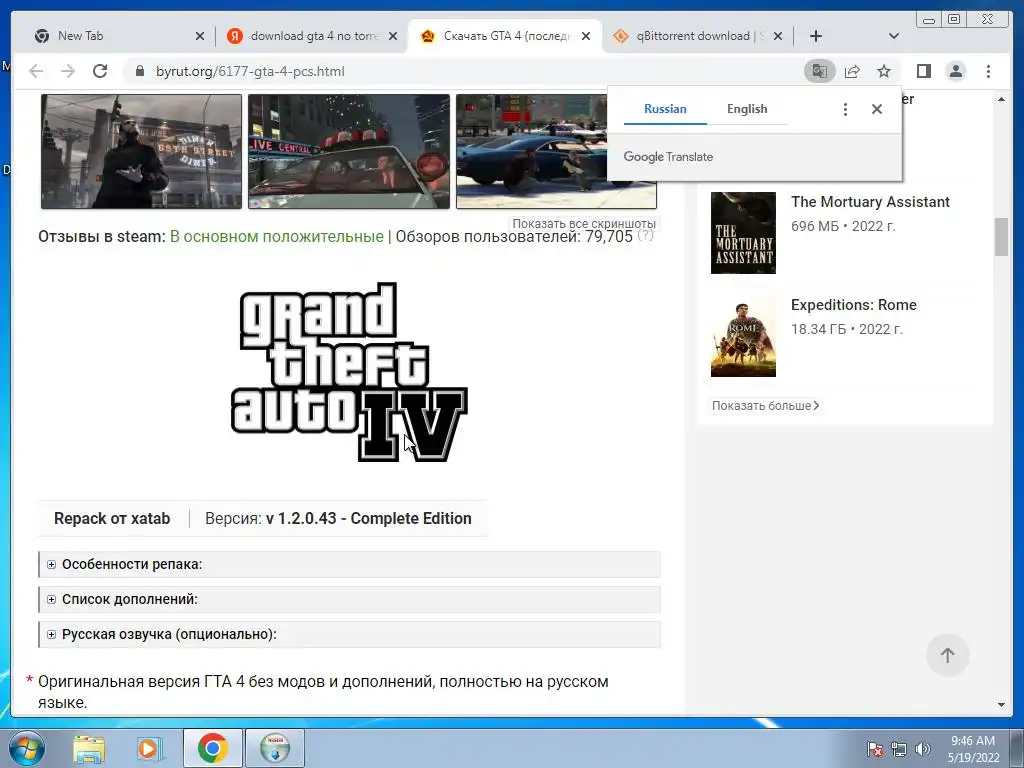
Task: Open Action Center flag tray icon
Action: [x=875, y=749]
